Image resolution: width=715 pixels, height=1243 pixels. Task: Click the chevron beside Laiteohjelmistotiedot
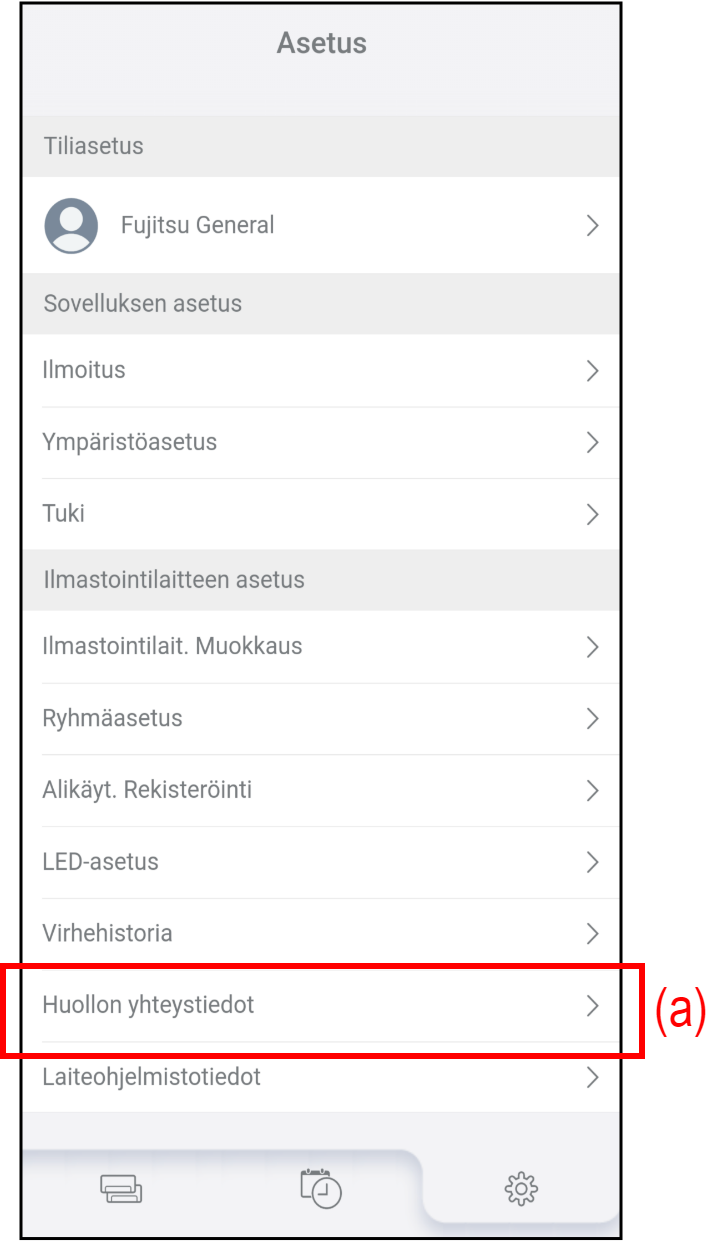(592, 1077)
